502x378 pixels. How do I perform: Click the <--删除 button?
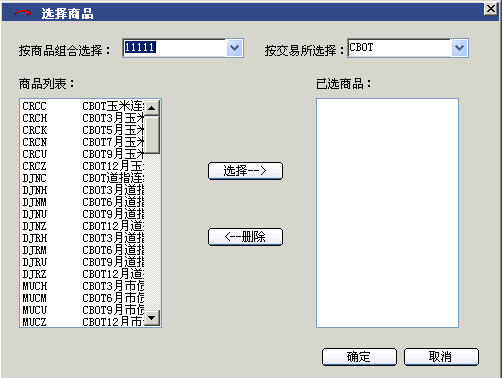[x=245, y=237]
